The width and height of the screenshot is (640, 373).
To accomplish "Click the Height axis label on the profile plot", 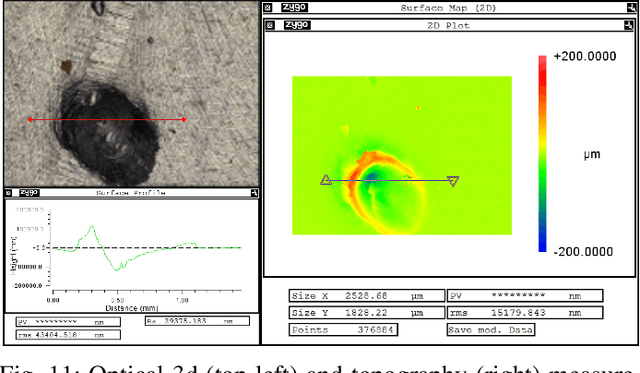I will coord(13,255).
